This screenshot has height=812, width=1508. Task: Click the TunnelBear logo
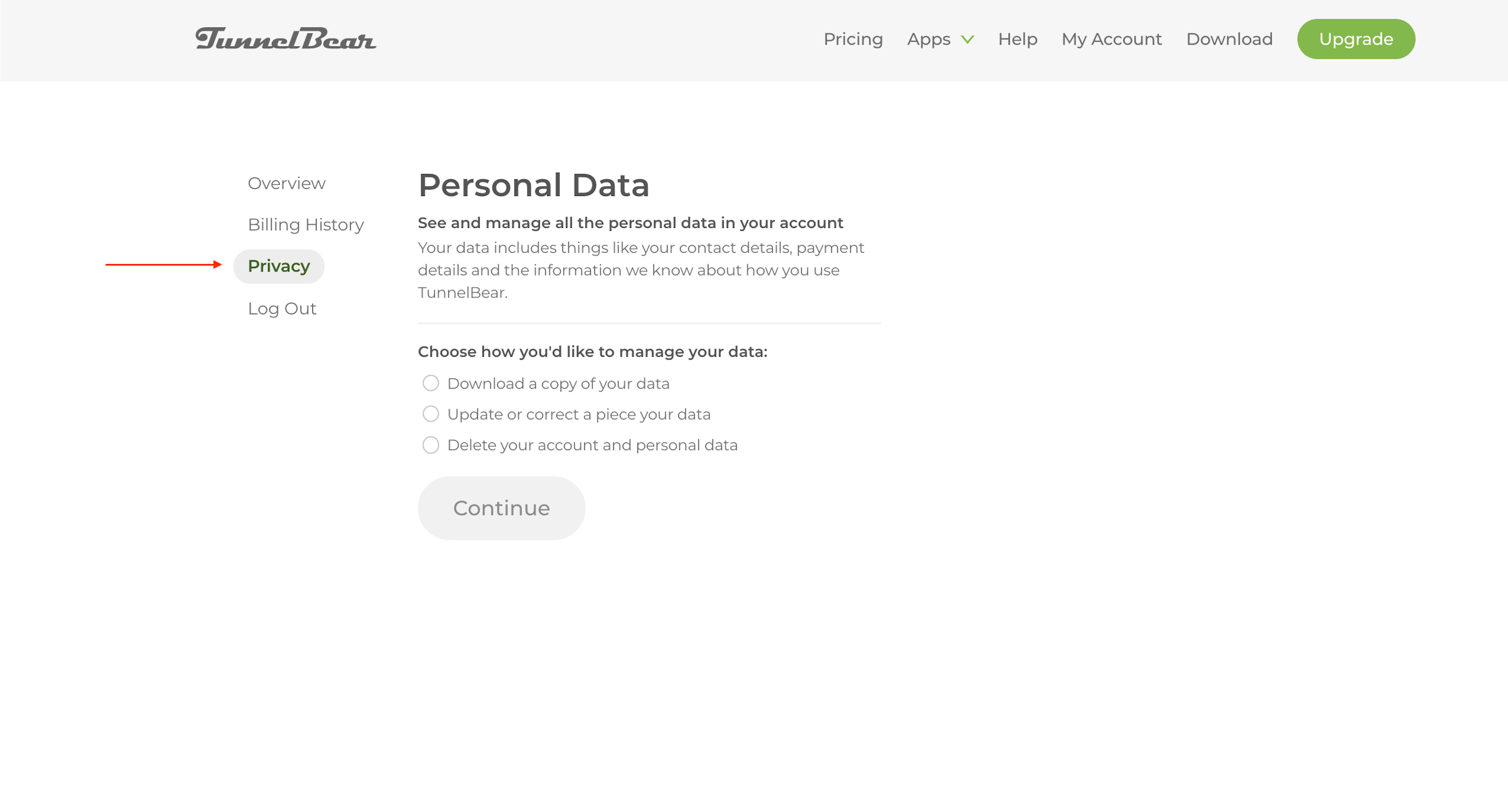tap(286, 39)
